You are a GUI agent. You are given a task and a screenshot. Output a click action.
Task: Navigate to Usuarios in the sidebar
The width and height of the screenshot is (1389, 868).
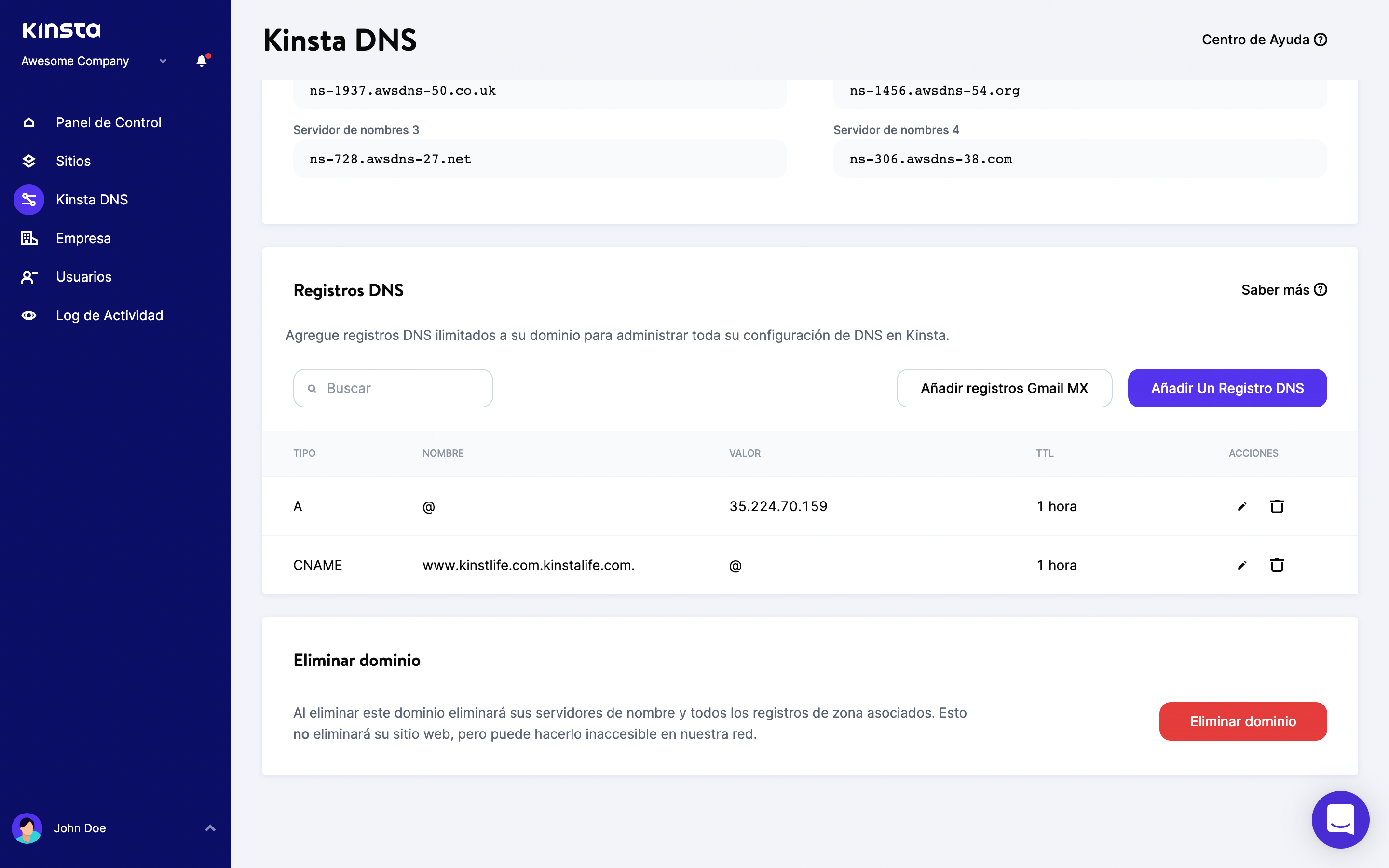click(x=84, y=277)
